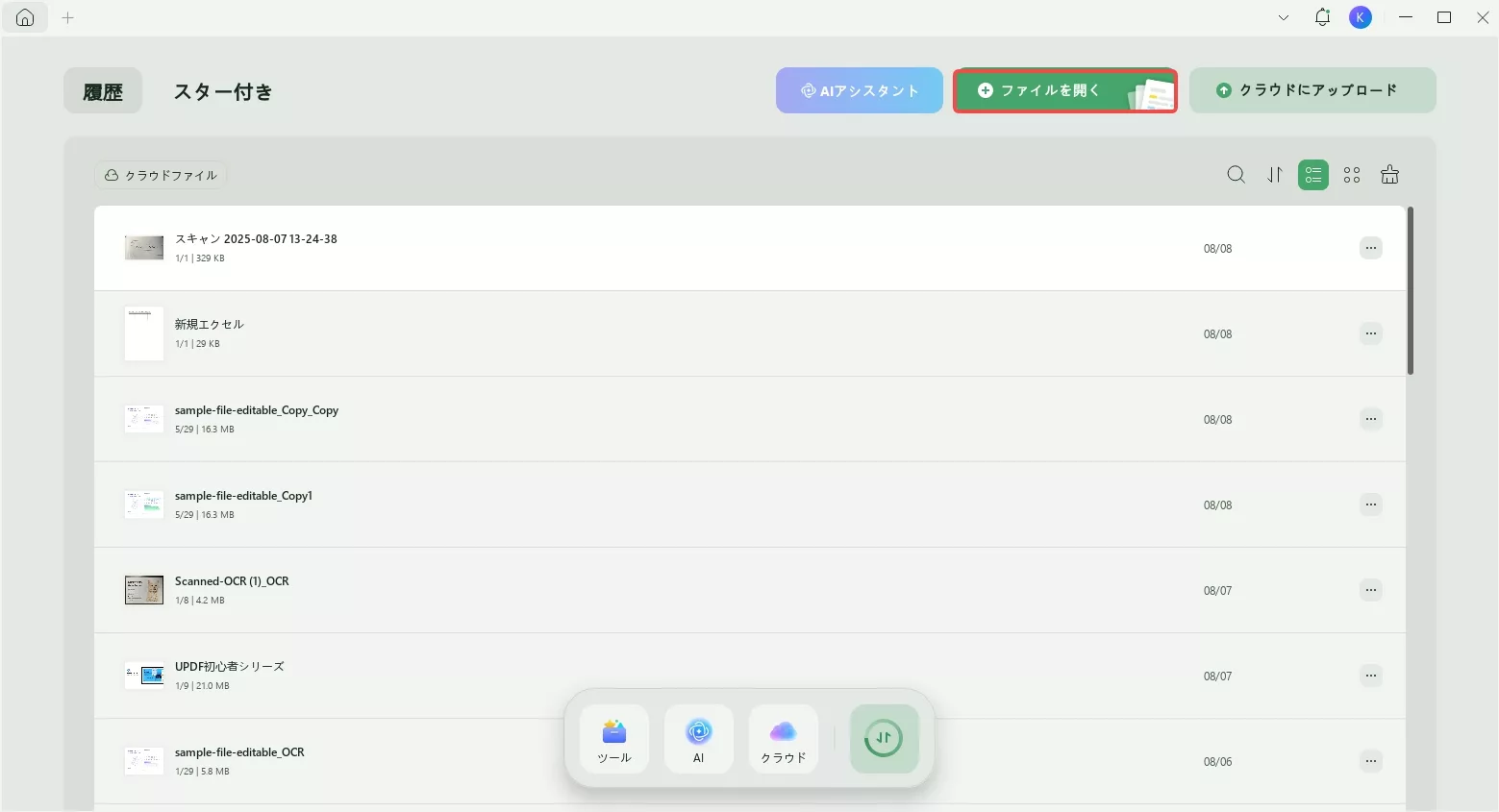
Task: Click date 08/08 of 新規エクセル row
Action: point(1217,334)
